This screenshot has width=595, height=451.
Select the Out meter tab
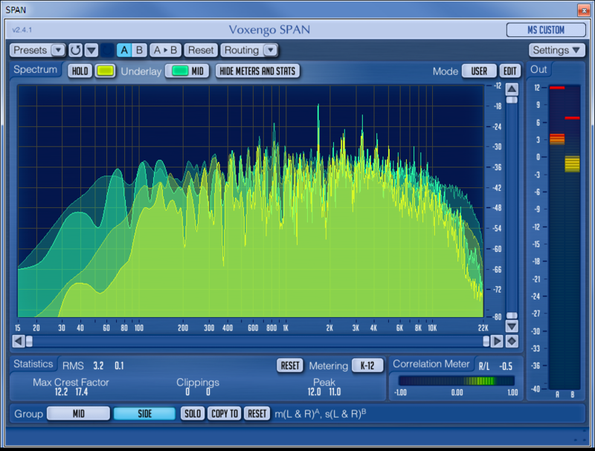[x=538, y=69]
